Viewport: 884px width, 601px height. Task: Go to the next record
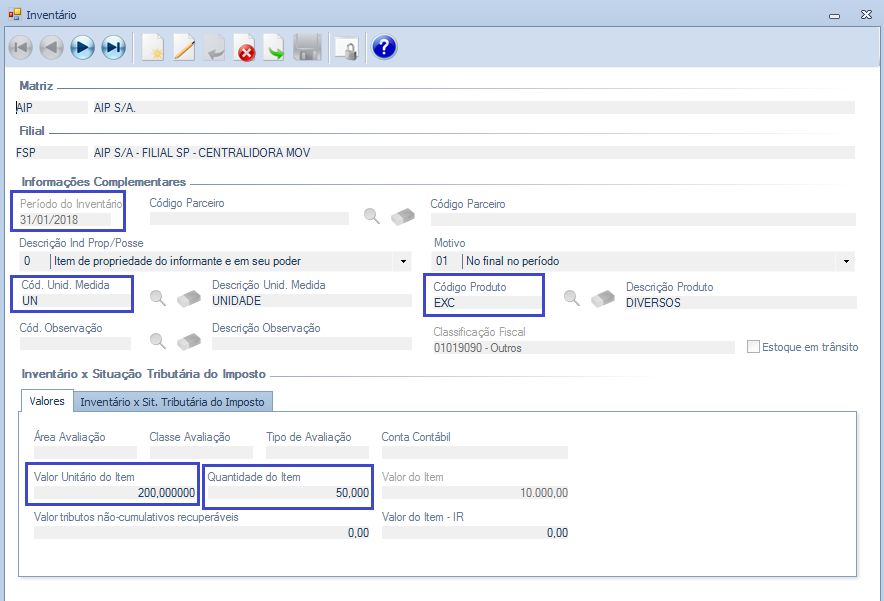pos(82,47)
